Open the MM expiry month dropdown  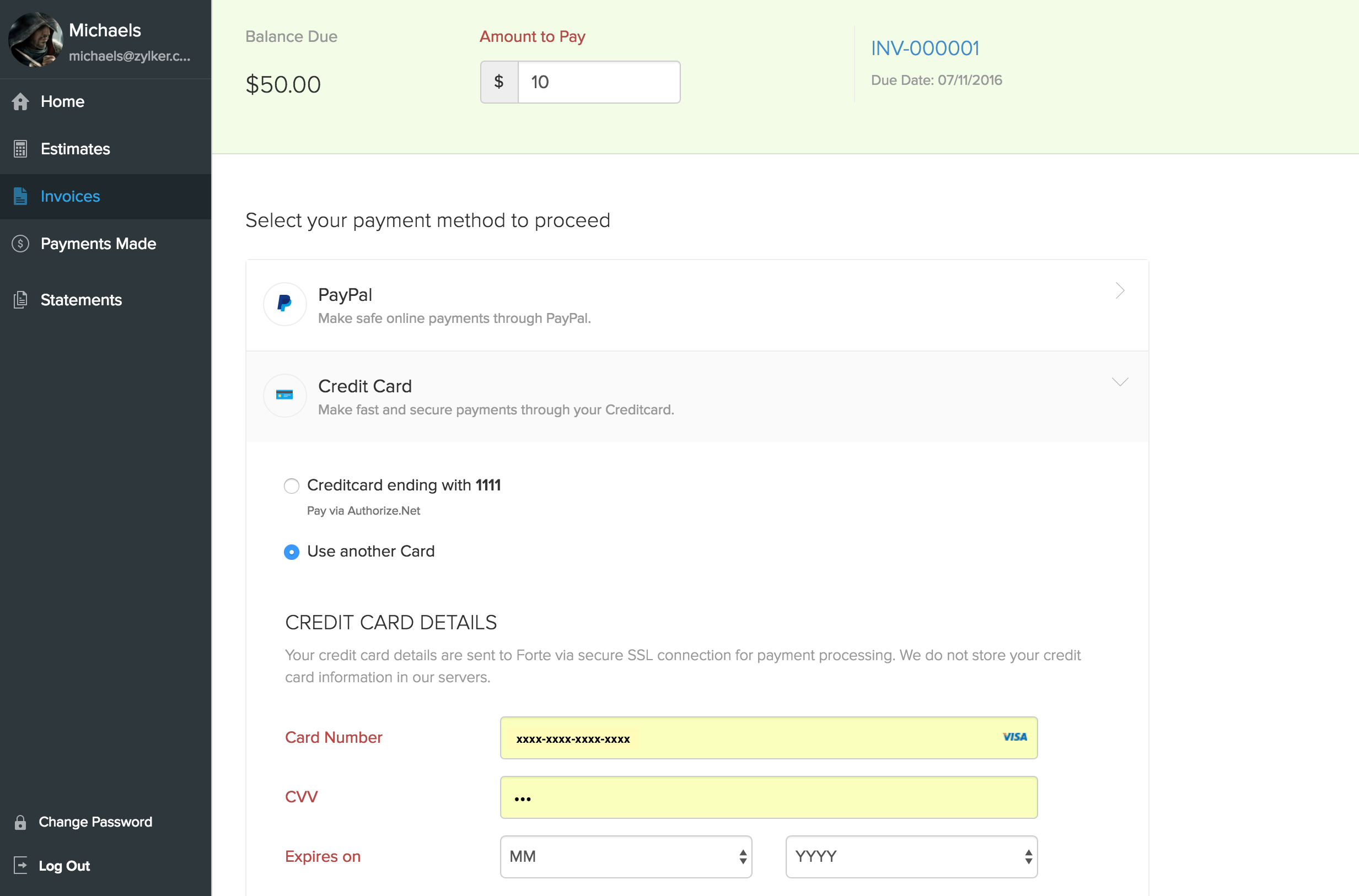626,856
